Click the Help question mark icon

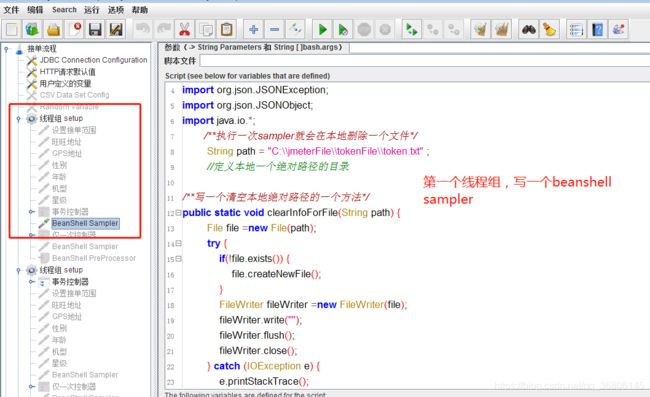pos(597,29)
